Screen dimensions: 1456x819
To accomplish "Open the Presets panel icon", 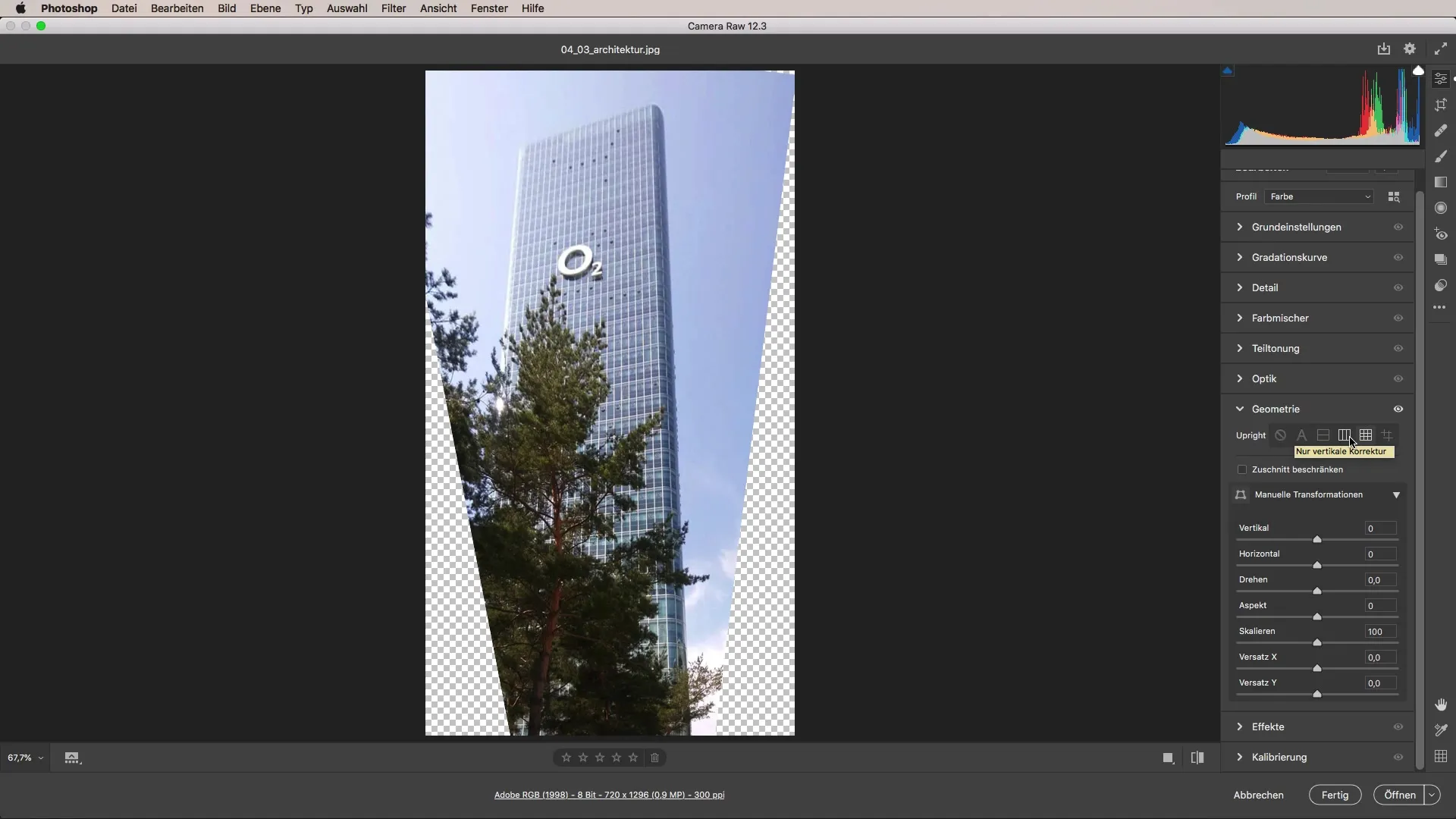I will point(1441,285).
